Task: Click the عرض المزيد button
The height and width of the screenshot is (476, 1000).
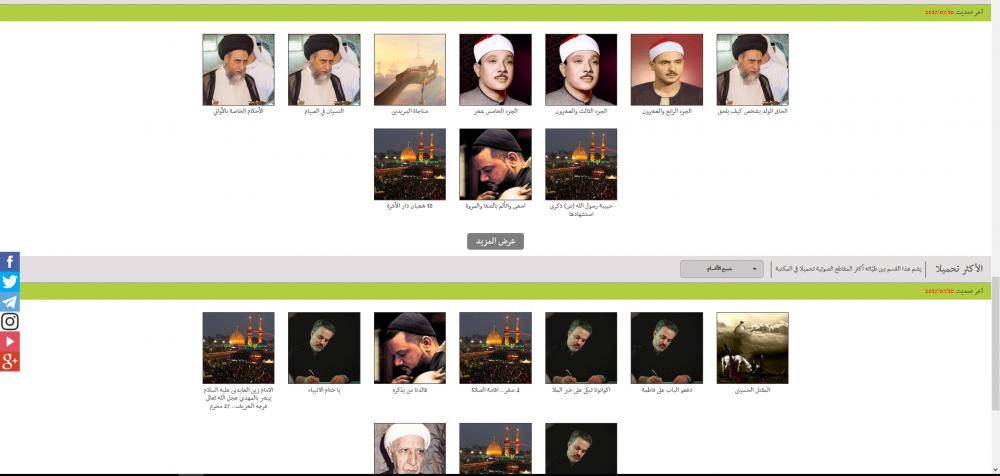Action: point(496,241)
